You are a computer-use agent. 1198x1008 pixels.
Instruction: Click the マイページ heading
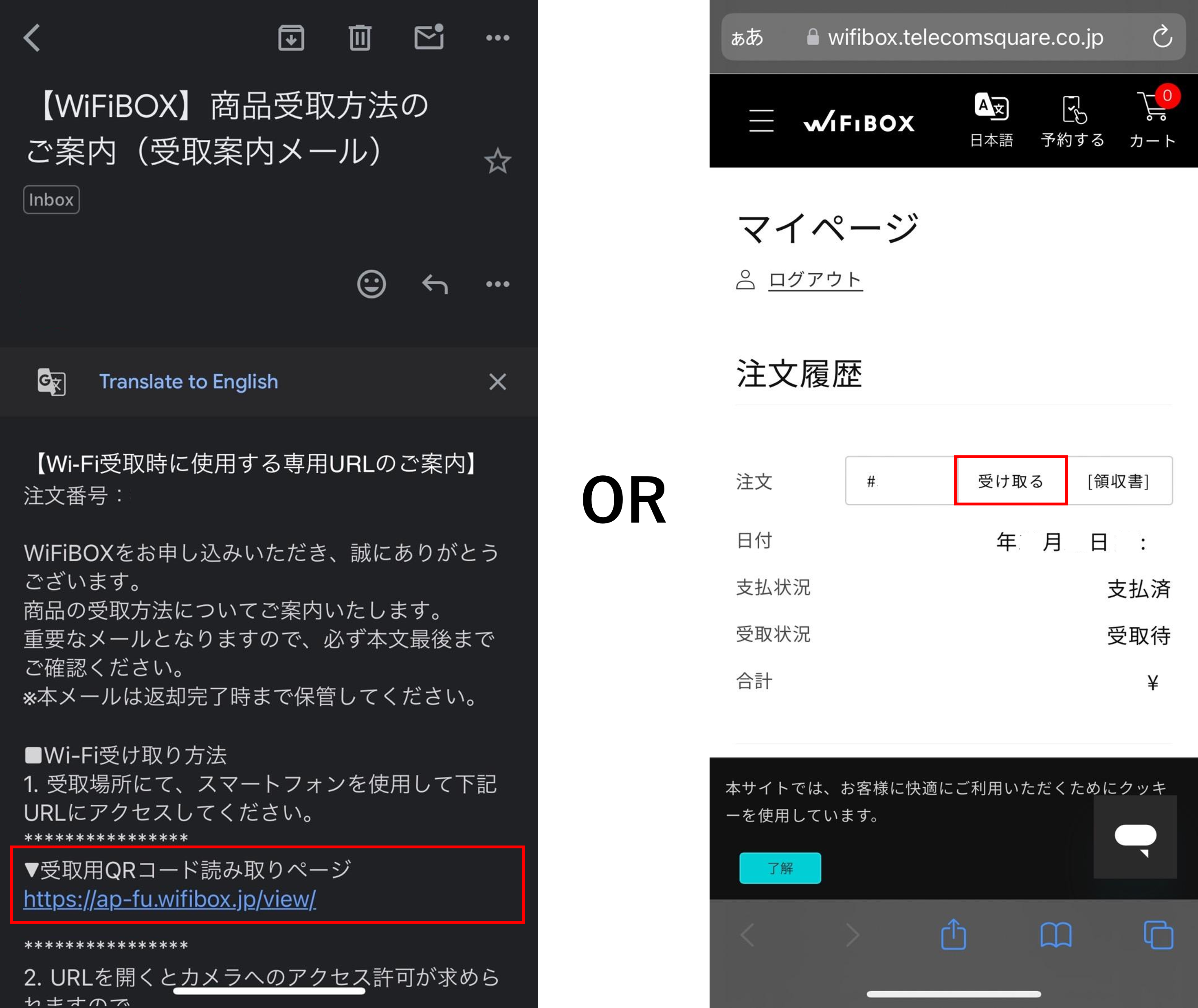point(828,228)
